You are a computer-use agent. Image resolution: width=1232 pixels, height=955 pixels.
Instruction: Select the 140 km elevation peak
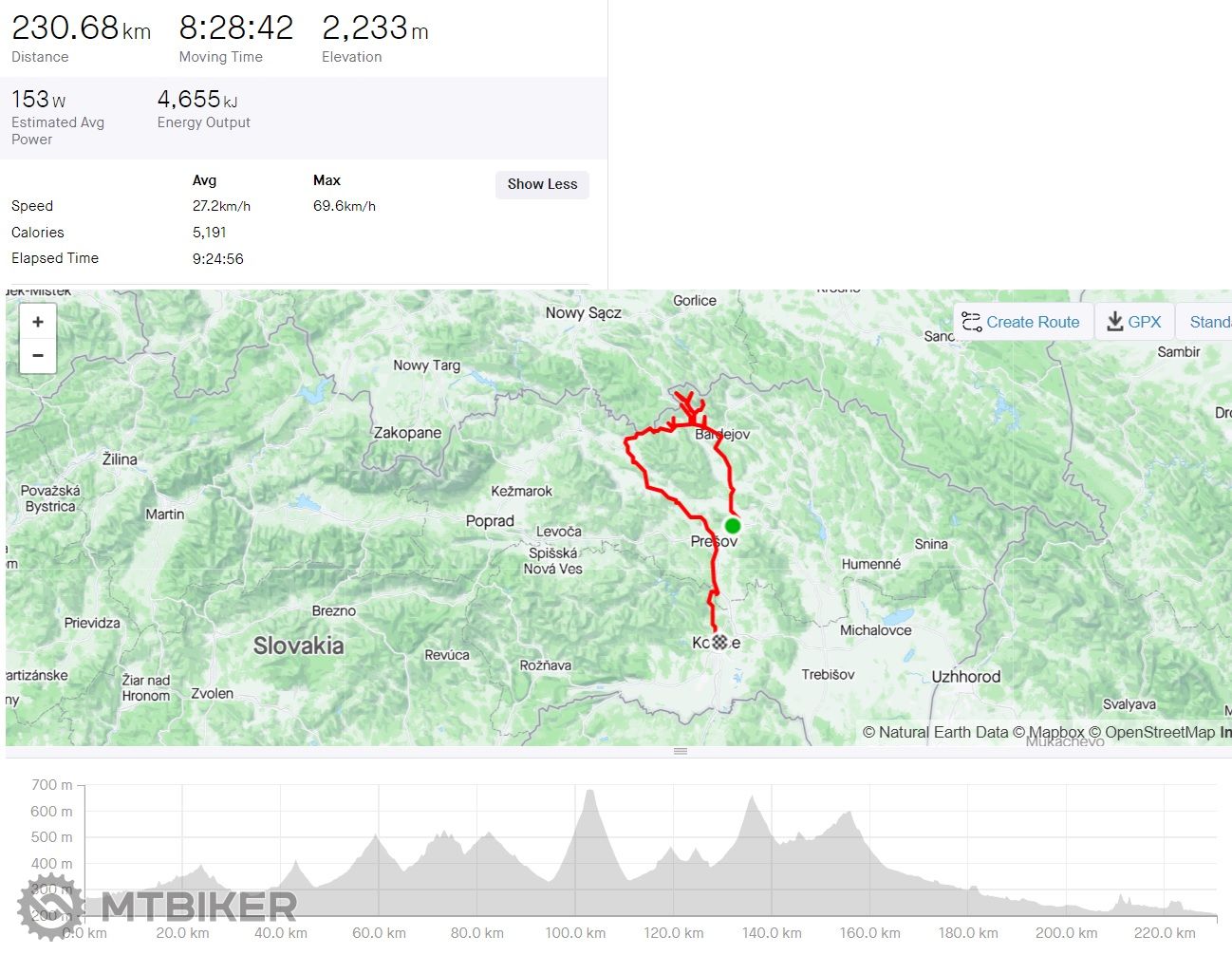pos(755,798)
